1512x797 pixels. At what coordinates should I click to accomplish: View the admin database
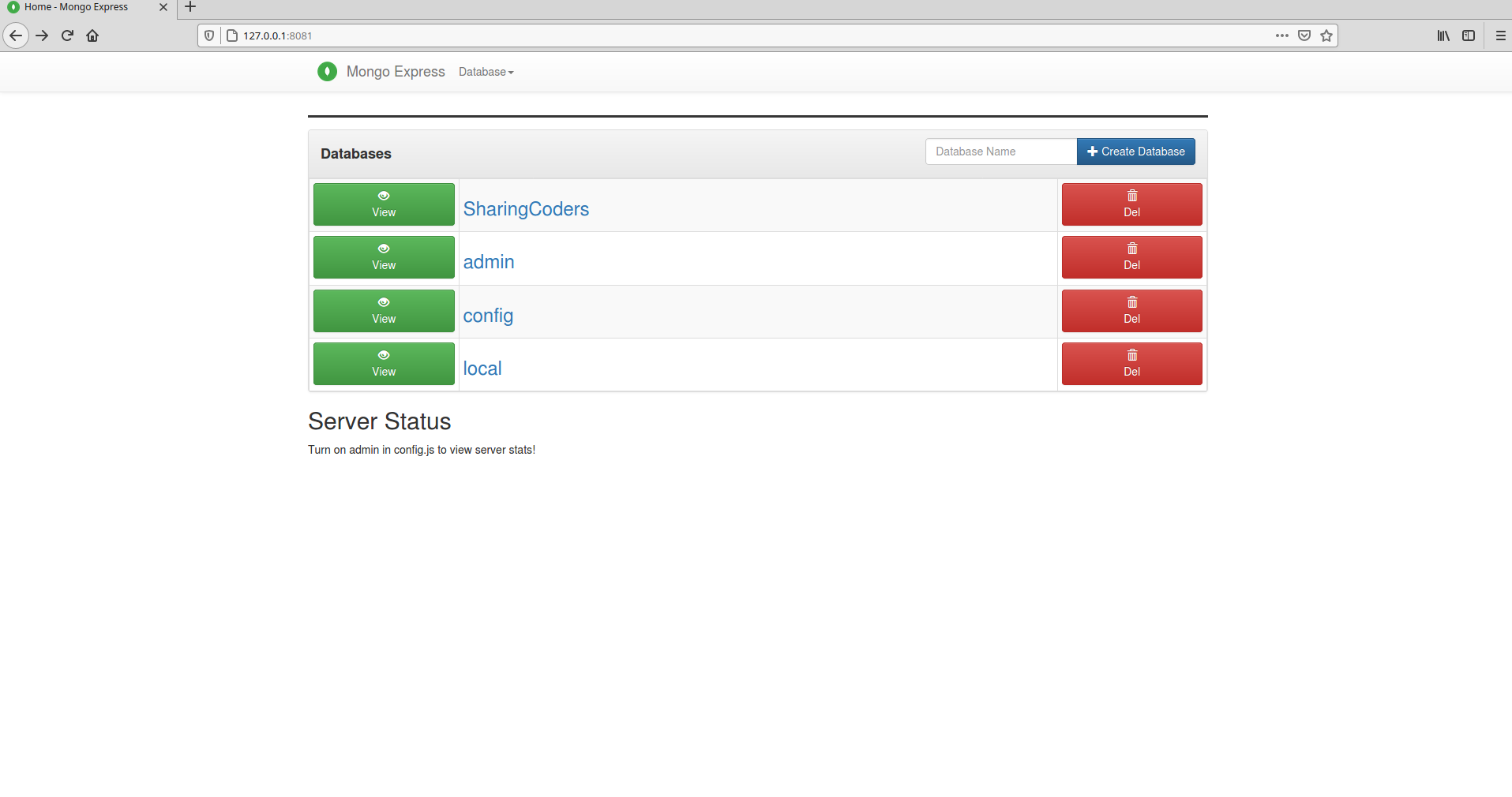coord(384,257)
